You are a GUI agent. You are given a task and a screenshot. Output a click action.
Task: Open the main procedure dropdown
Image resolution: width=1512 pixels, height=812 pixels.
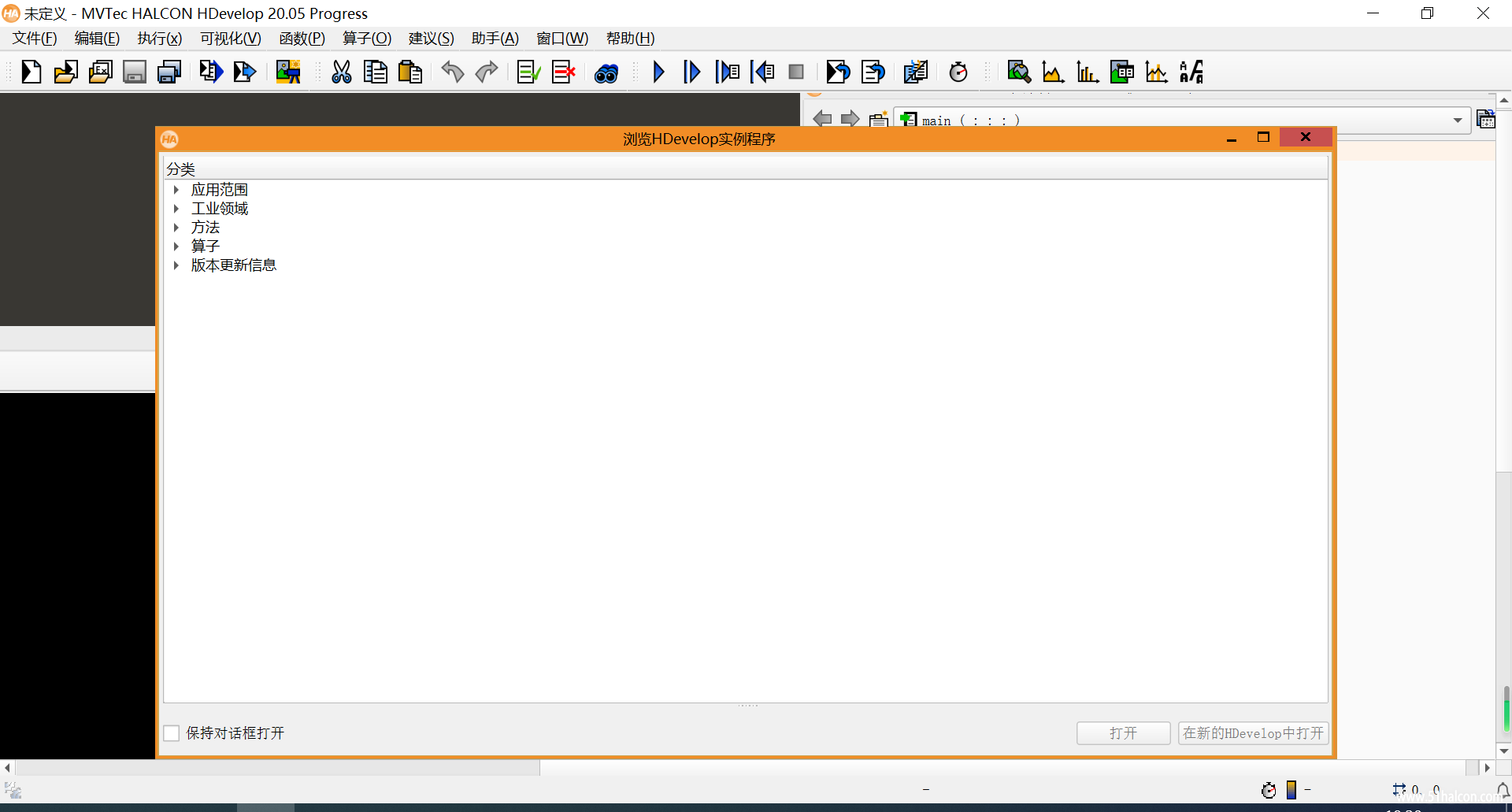pyautogui.click(x=1458, y=121)
